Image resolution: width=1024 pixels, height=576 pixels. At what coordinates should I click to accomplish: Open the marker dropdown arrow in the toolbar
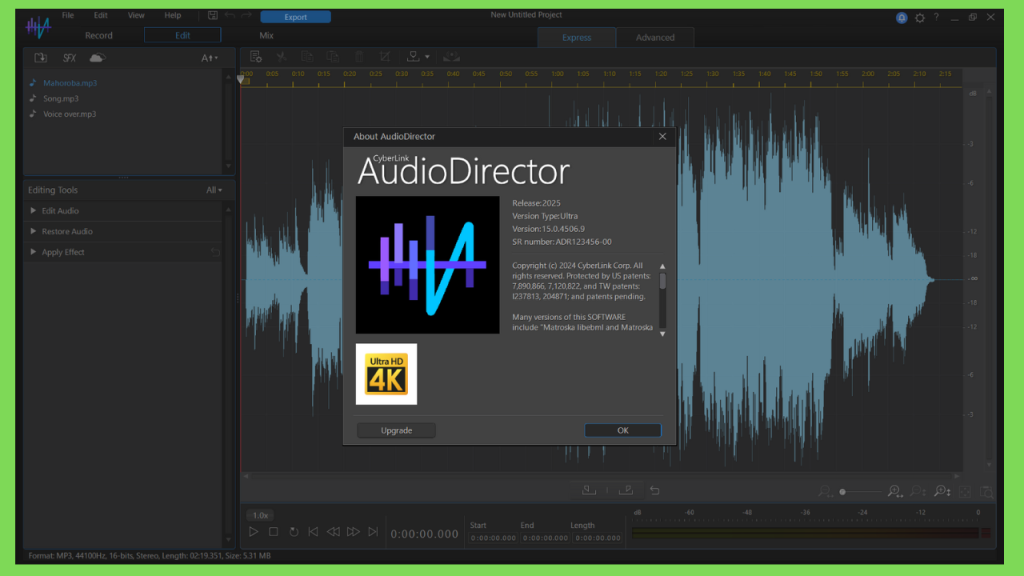427,57
